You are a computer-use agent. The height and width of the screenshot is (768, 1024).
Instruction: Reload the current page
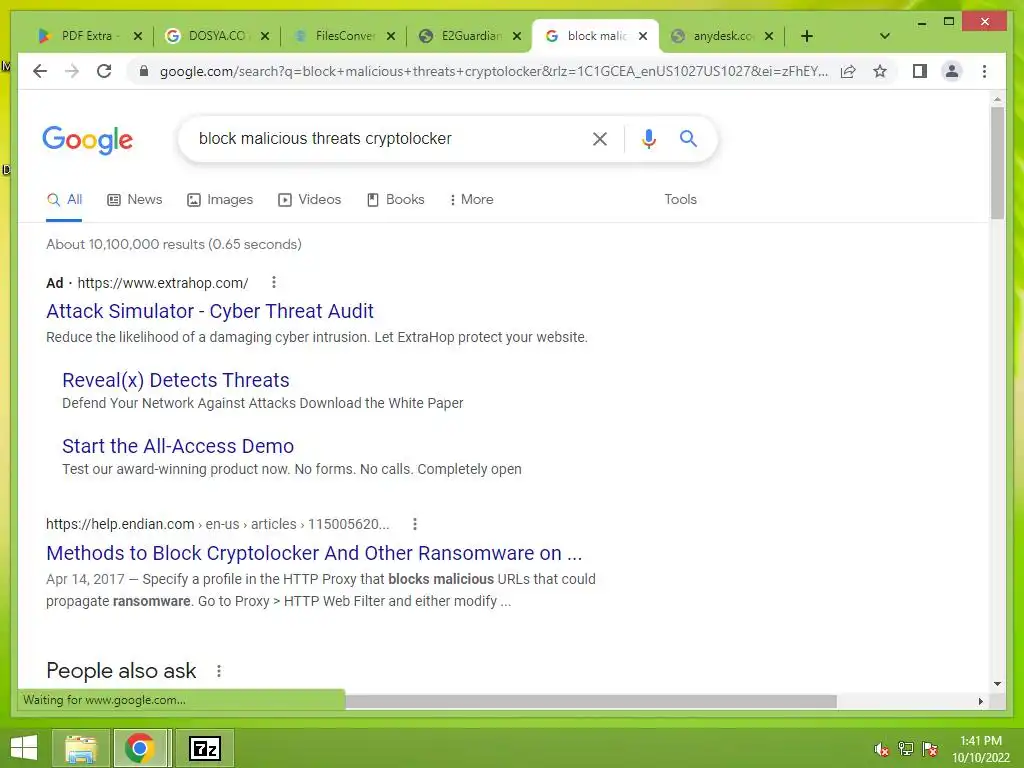[104, 71]
